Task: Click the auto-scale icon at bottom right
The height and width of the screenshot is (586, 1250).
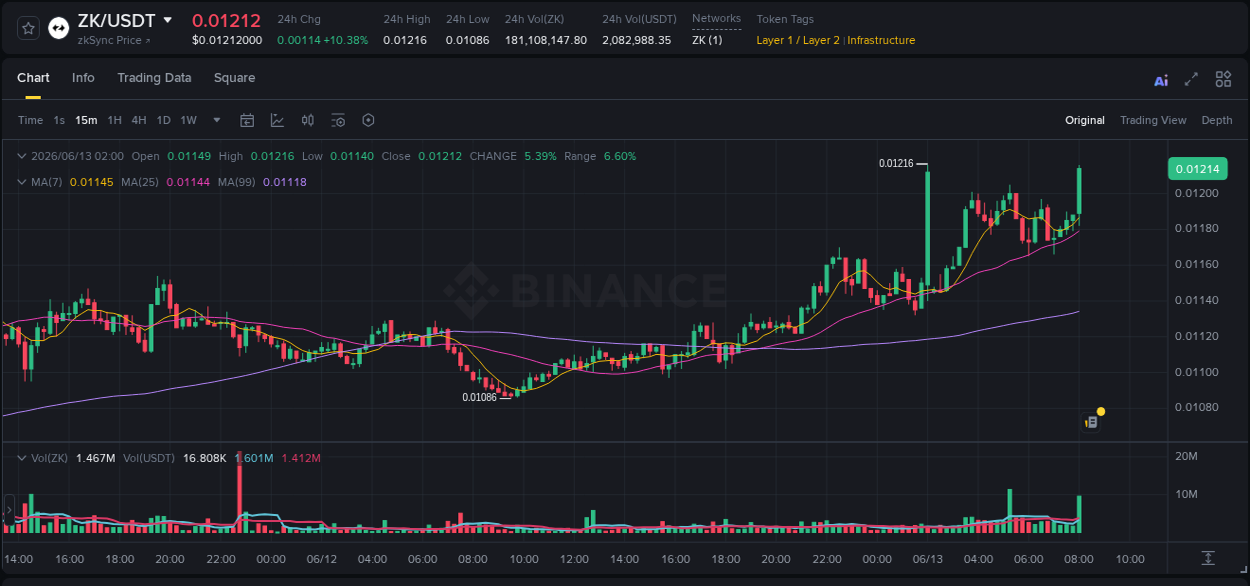Action: [1208, 558]
